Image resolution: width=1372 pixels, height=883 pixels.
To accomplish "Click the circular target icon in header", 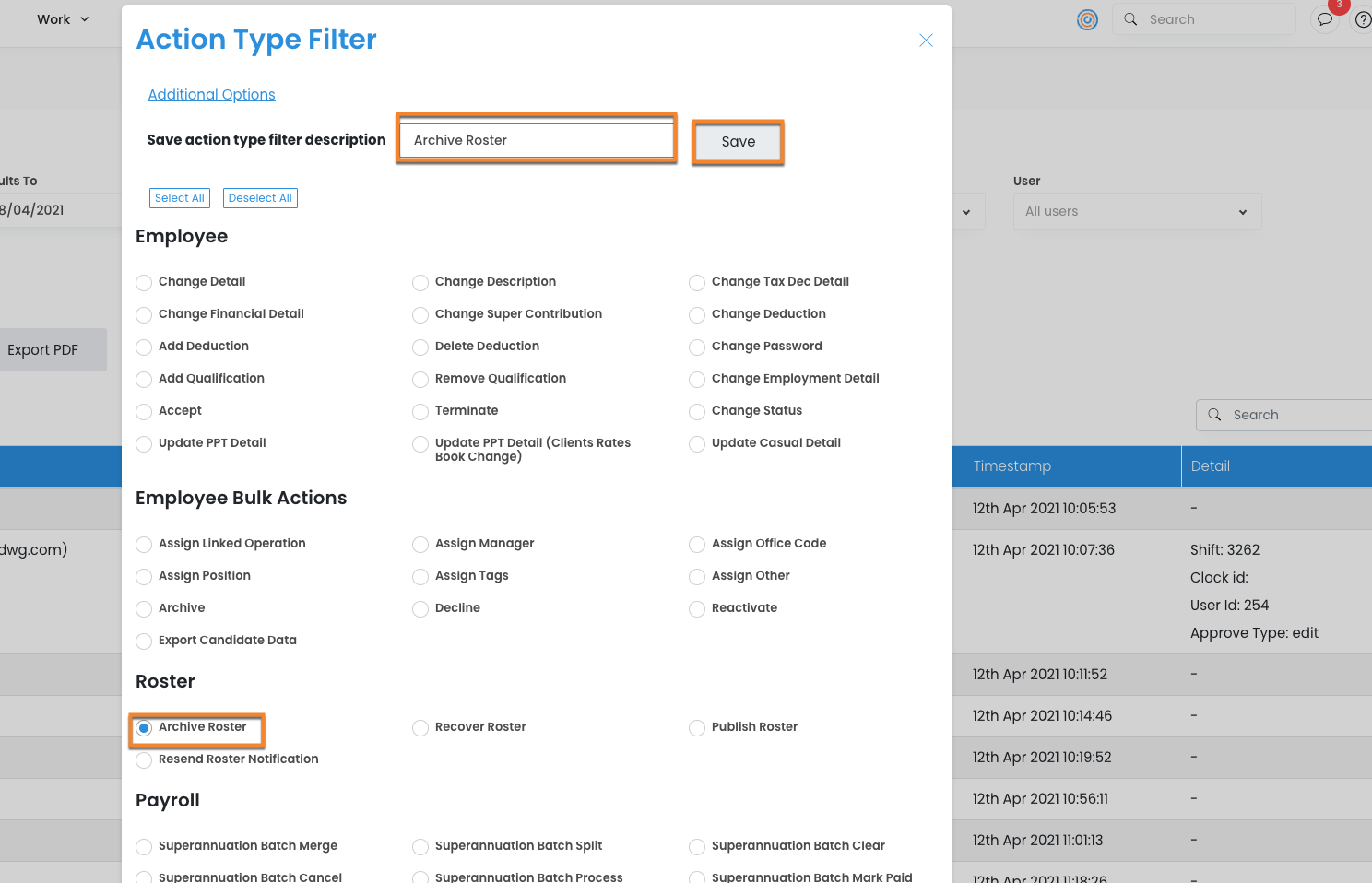I will coord(1087,19).
